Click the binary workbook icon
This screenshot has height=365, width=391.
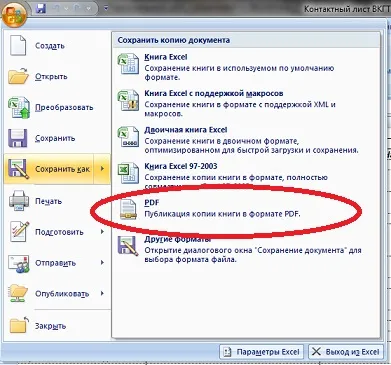tap(128, 137)
